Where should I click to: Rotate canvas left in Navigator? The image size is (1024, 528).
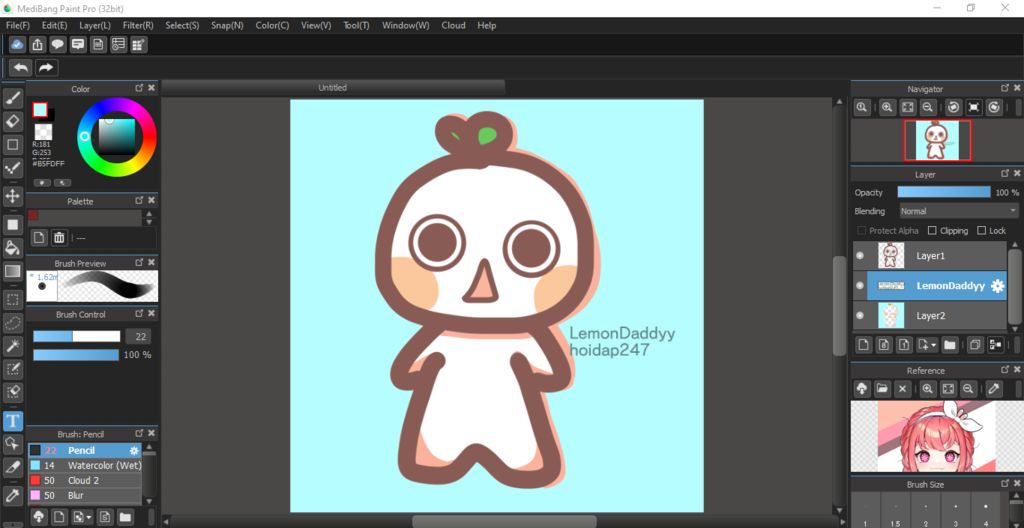[x=953, y=107]
